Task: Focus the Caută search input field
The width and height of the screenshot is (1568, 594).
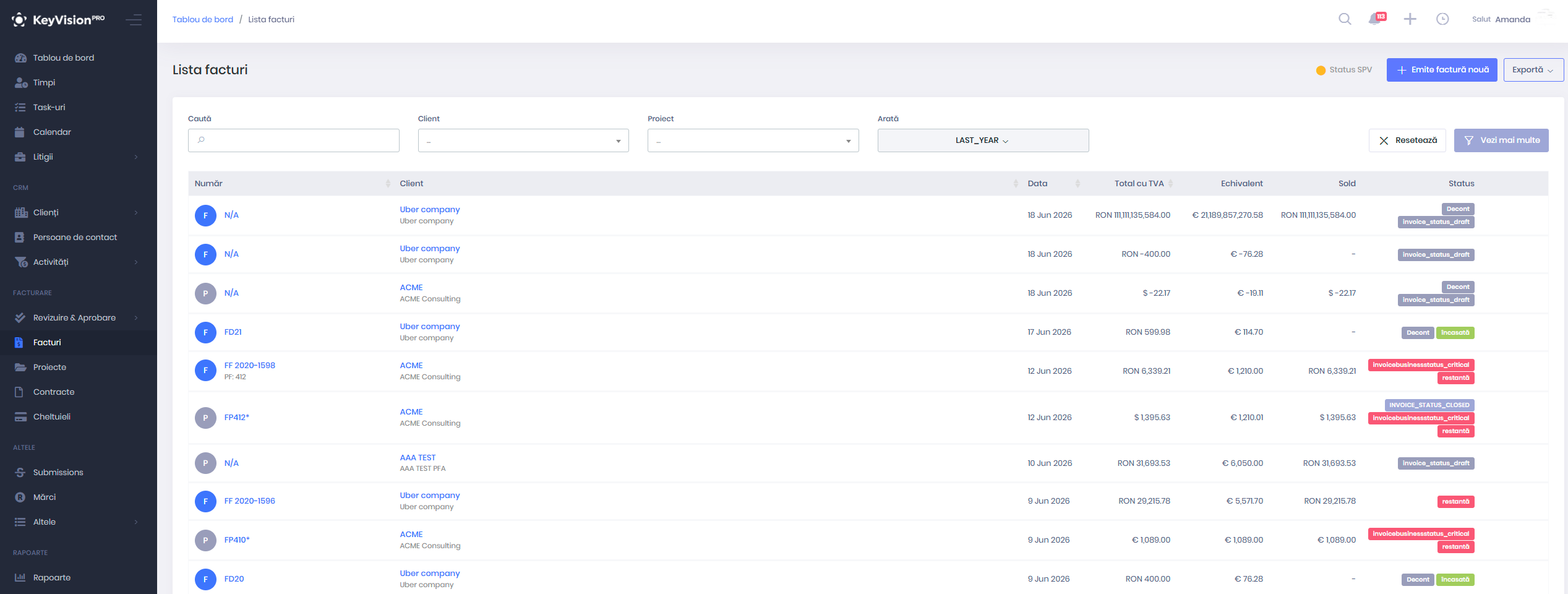Action: coord(294,140)
